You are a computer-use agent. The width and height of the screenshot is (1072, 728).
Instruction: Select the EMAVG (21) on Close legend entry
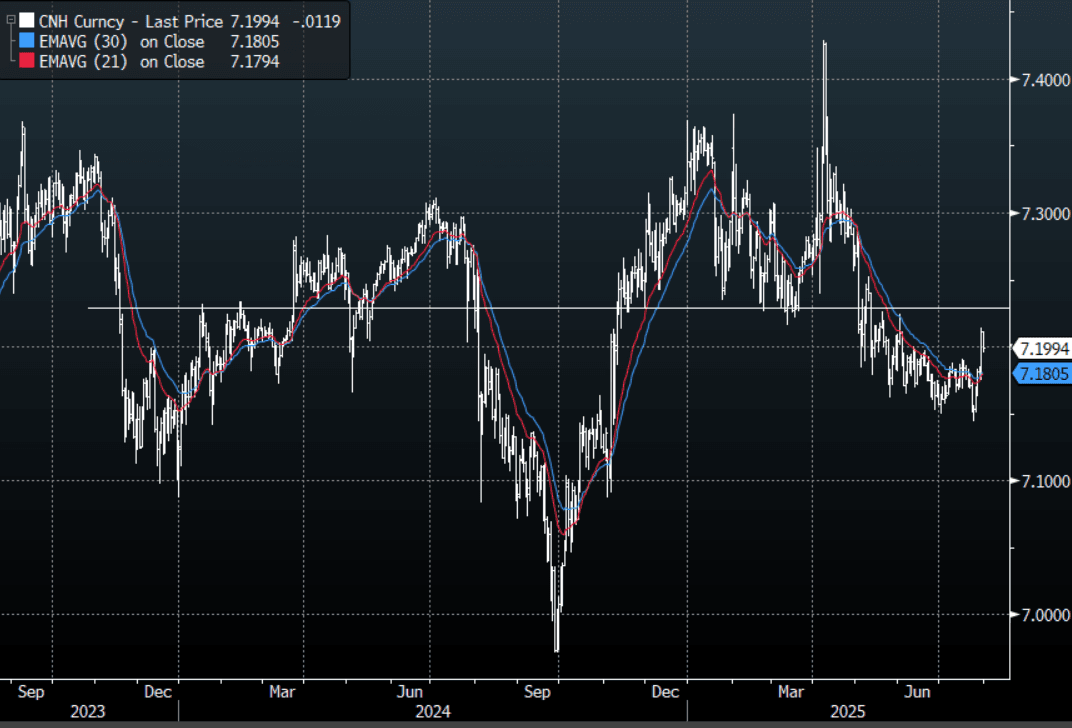(x=122, y=62)
